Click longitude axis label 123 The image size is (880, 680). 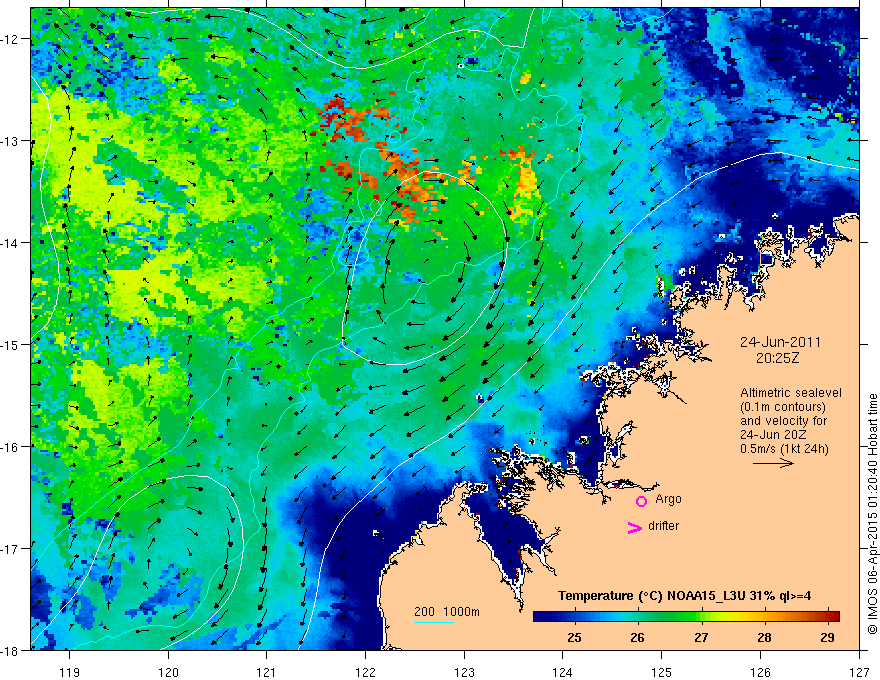pos(464,672)
